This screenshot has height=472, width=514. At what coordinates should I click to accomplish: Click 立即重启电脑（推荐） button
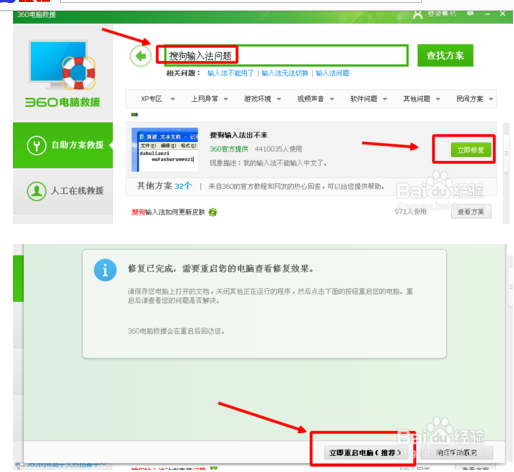(365, 453)
